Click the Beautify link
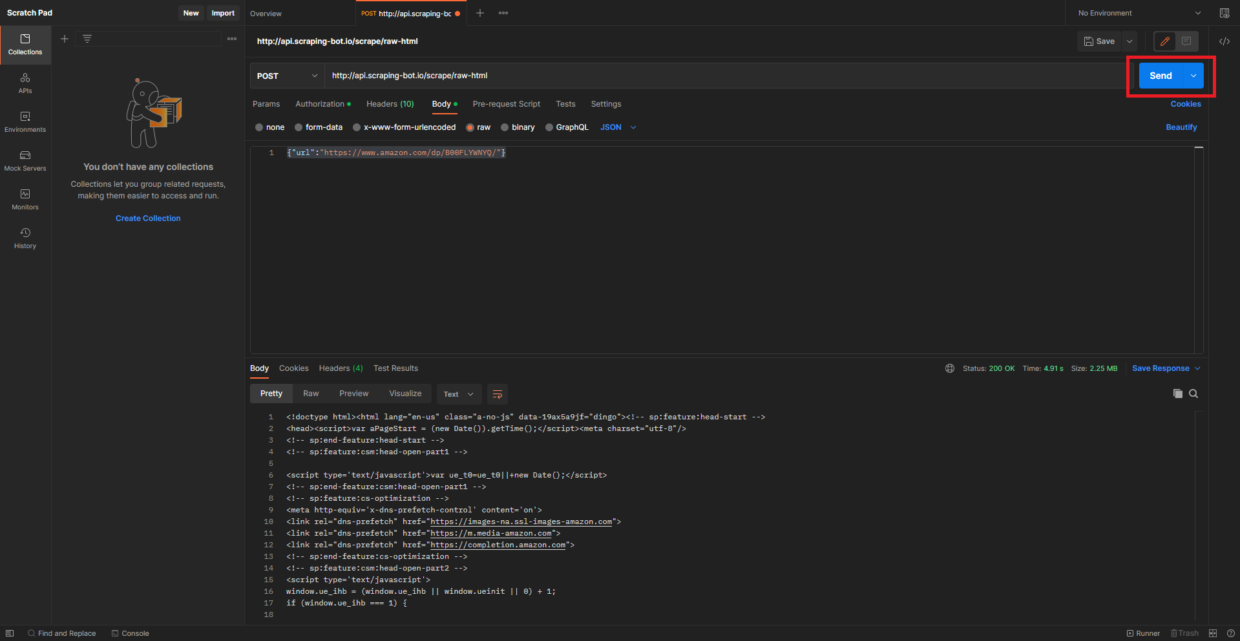The width and height of the screenshot is (1240, 641). click(1181, 128)
